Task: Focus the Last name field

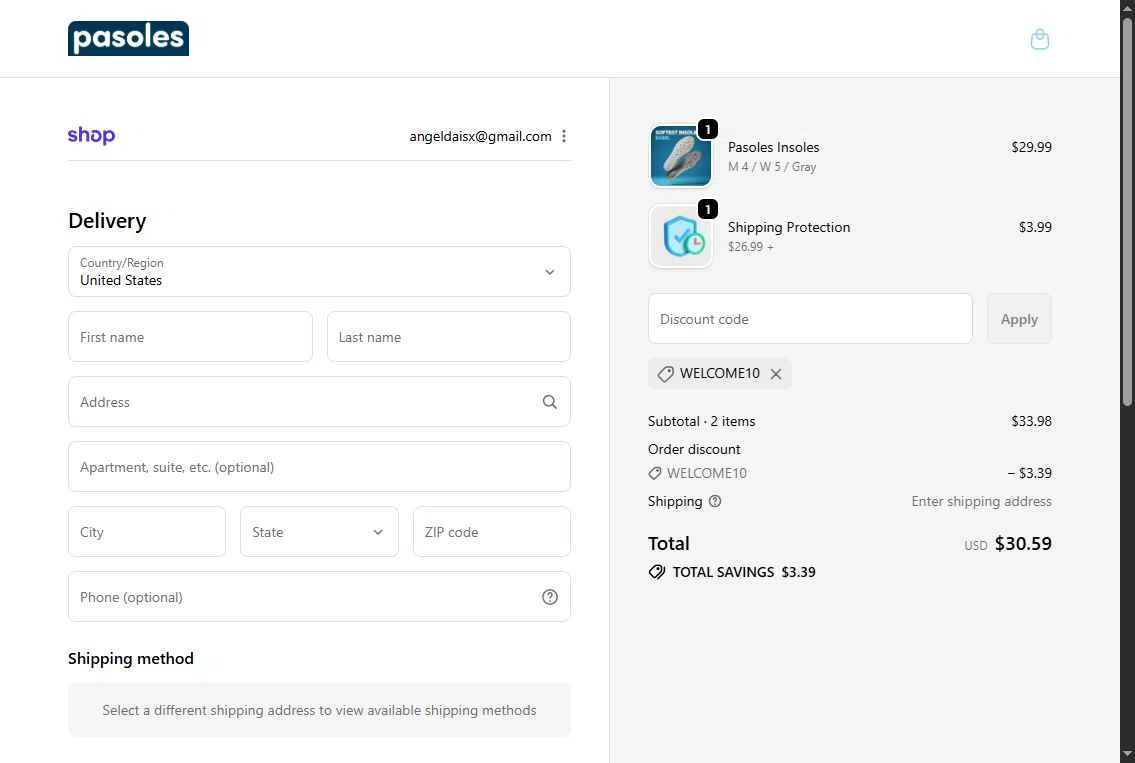Action: coord(449,337)
